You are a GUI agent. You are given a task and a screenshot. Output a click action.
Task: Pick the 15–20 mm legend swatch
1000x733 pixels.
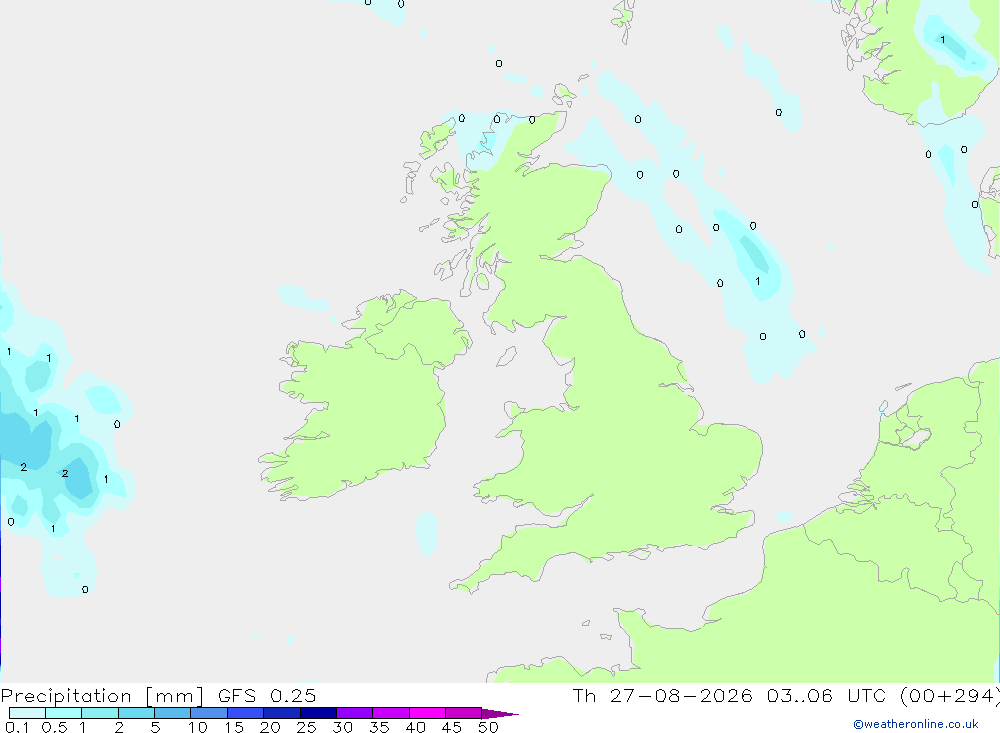245,713
